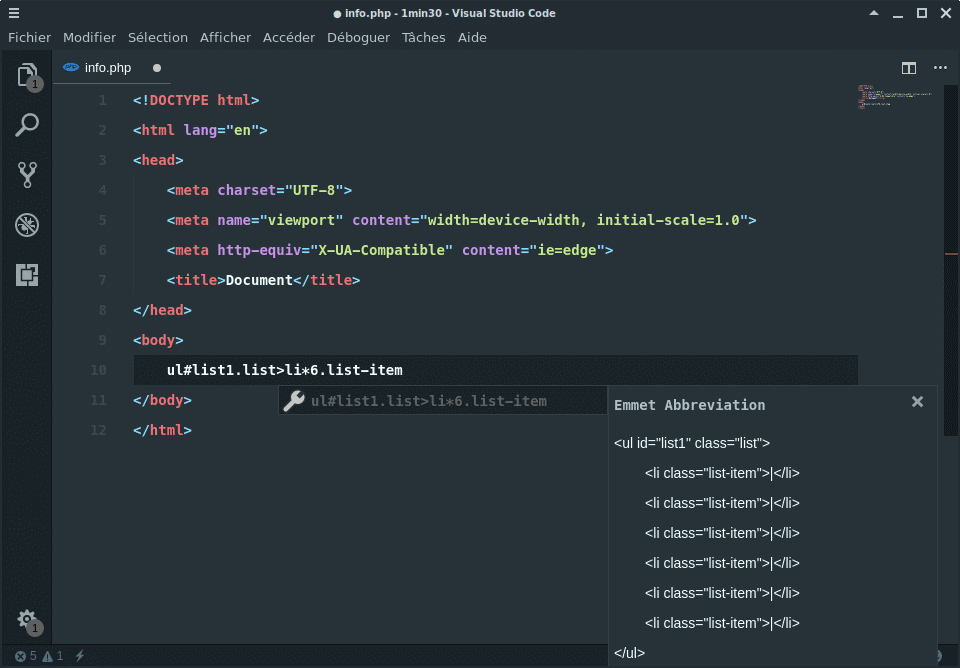Open the Déboguer menu
Viewport: 960px width, 668px height.
358,37
